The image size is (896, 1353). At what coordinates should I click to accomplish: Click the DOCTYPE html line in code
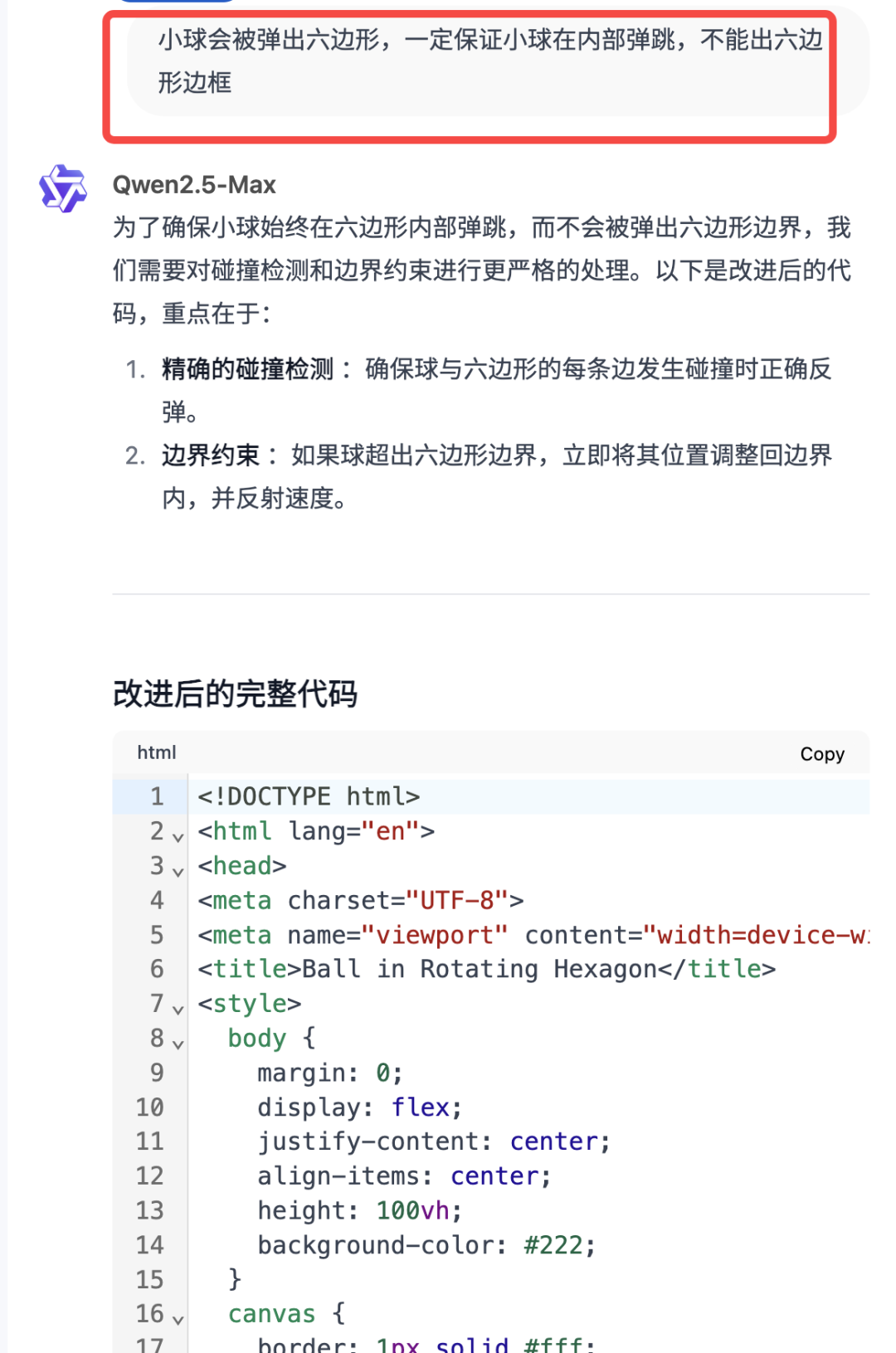pos(309,796)
